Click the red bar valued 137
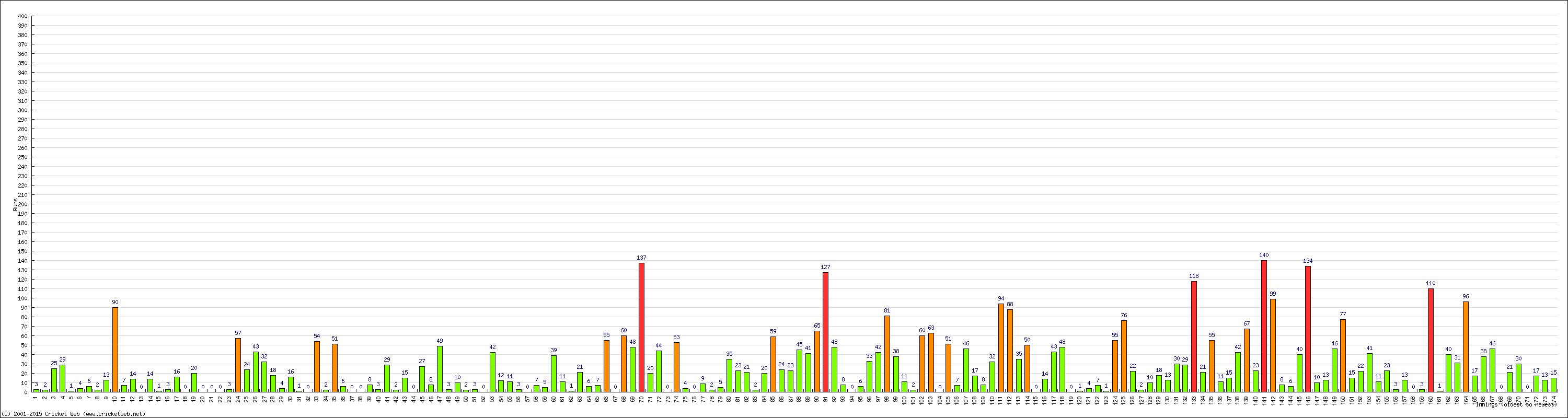Image resolution: width=1568 pixels, height=418 pixels. 641,327
